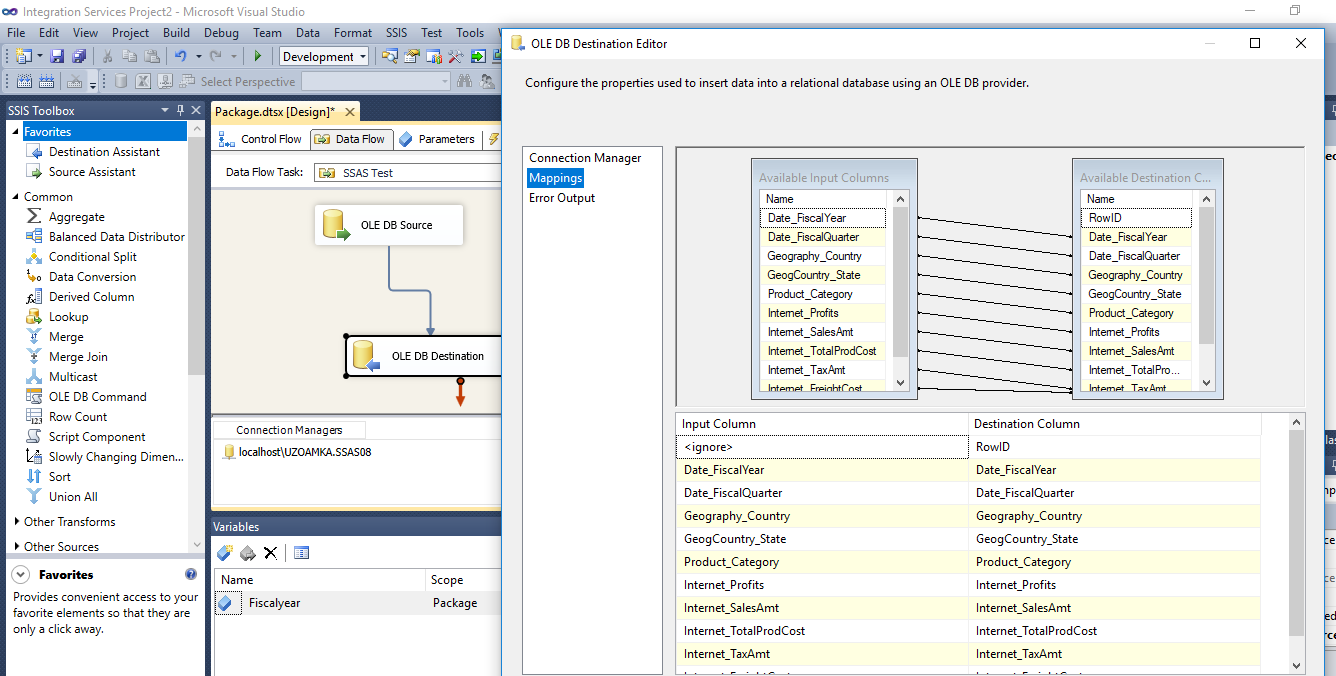Pick the Lookup transform
Image resolution: width=1336 pixels, height=676 pixels.
68,317
